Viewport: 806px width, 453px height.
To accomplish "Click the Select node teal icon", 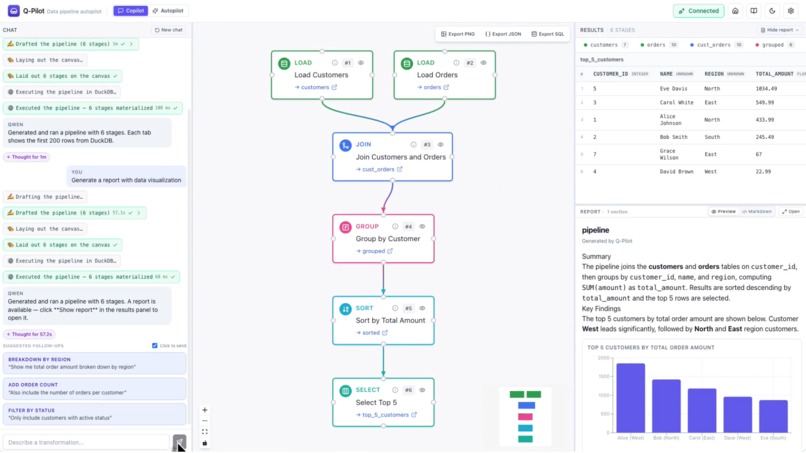I will (x=345, y=390).
